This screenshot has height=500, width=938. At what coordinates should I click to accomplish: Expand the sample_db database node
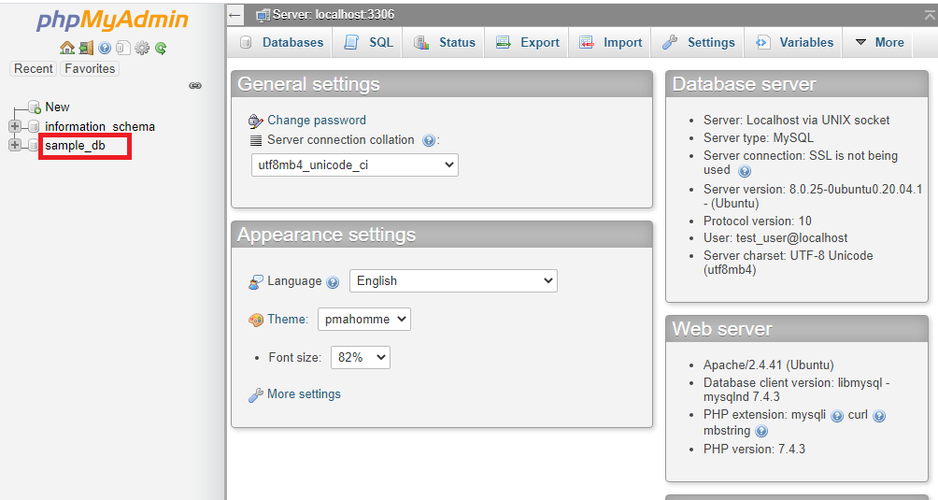click(x=15, y=145)
